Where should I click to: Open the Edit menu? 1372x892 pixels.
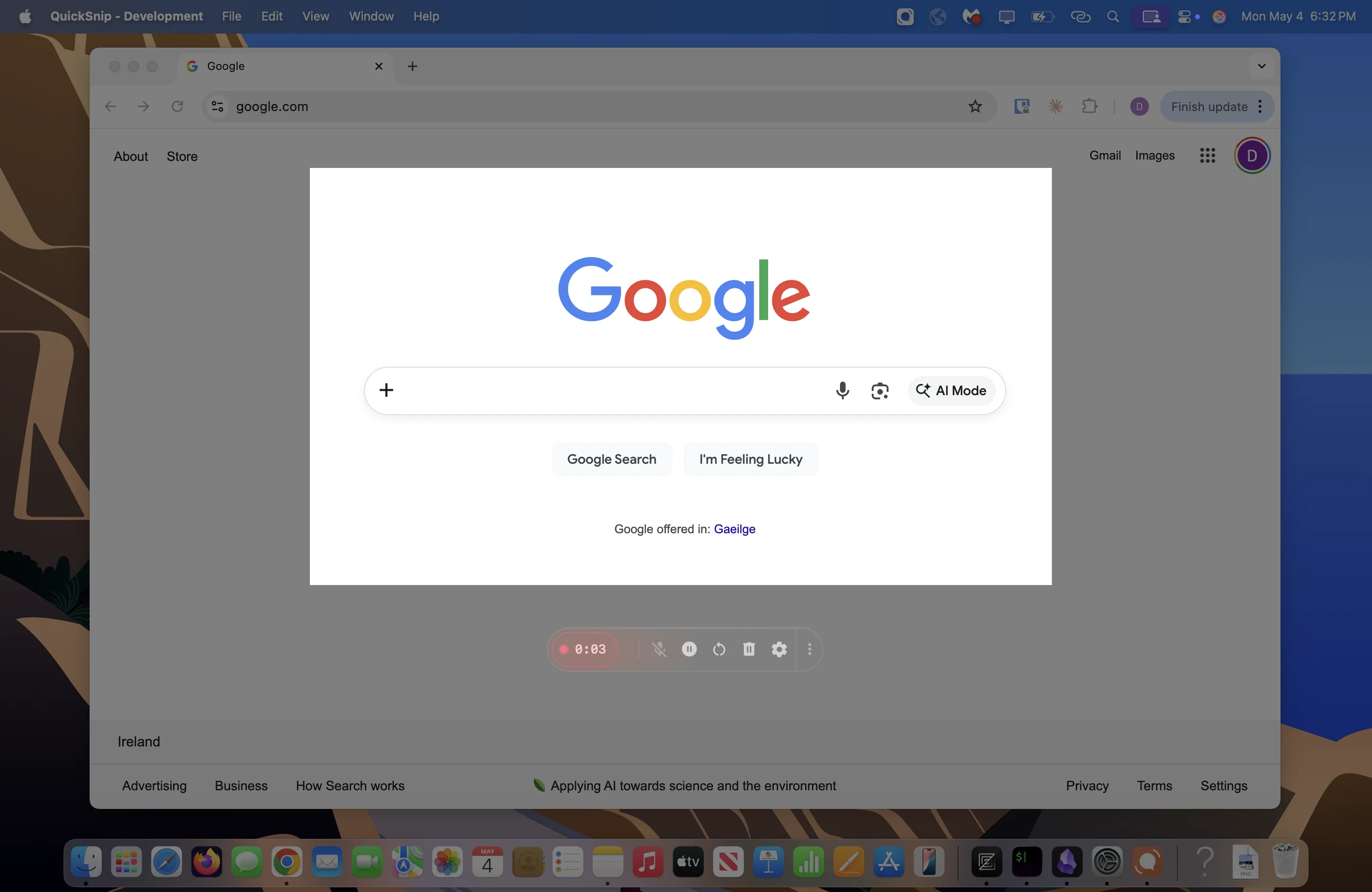[x=272, y=16]
